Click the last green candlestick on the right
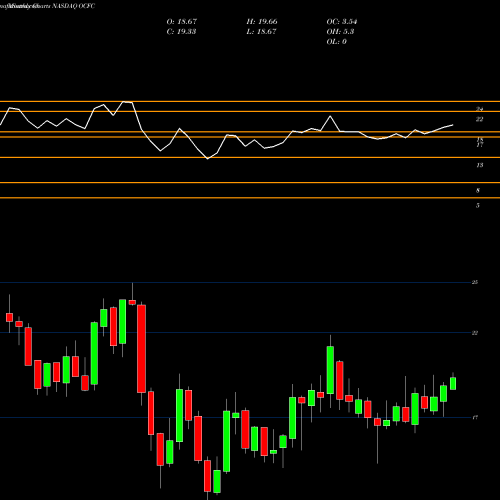Image resolution: width=500 pixels, height=500 pixels. [x=453, y=383]
